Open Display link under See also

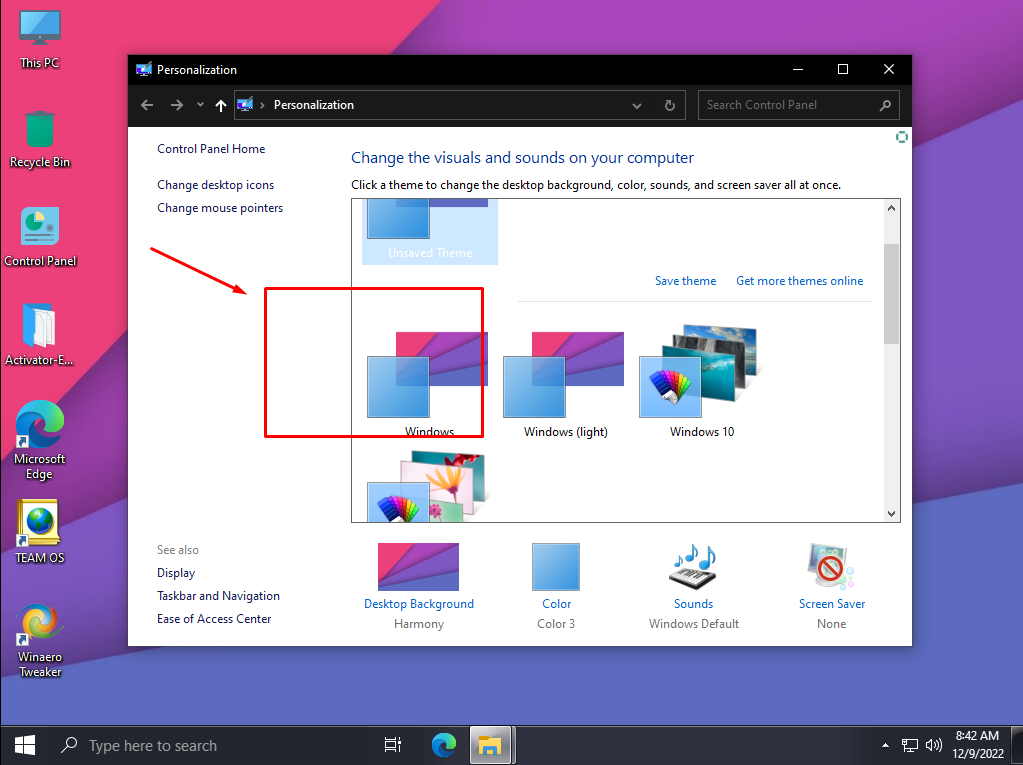pyautogui.click(x=176, y=573)
